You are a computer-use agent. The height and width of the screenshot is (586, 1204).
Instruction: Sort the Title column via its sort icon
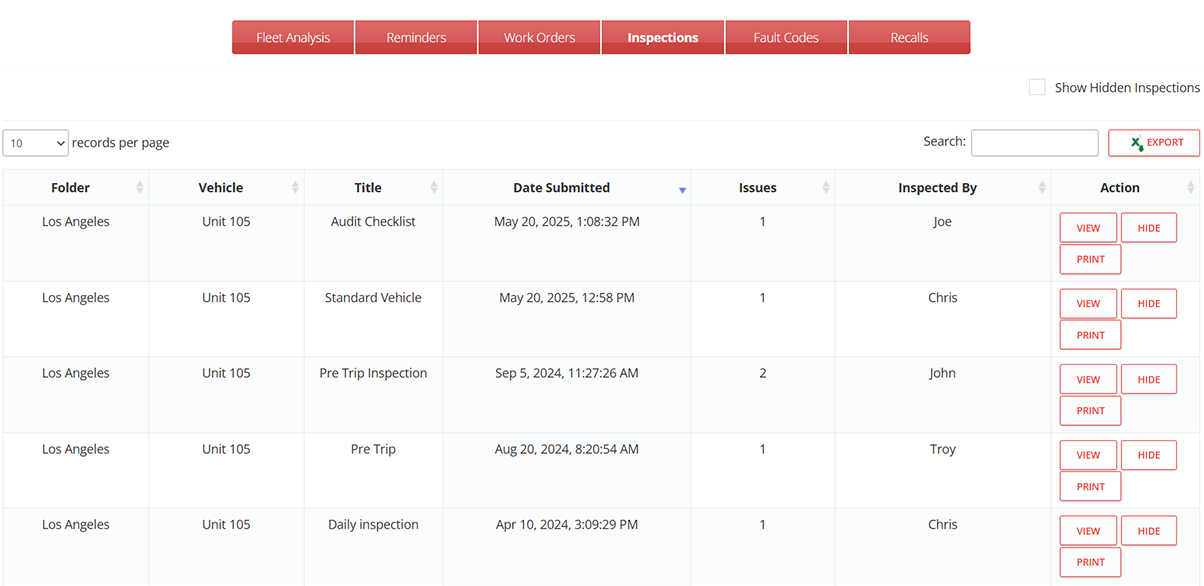(x=432, y=187)
